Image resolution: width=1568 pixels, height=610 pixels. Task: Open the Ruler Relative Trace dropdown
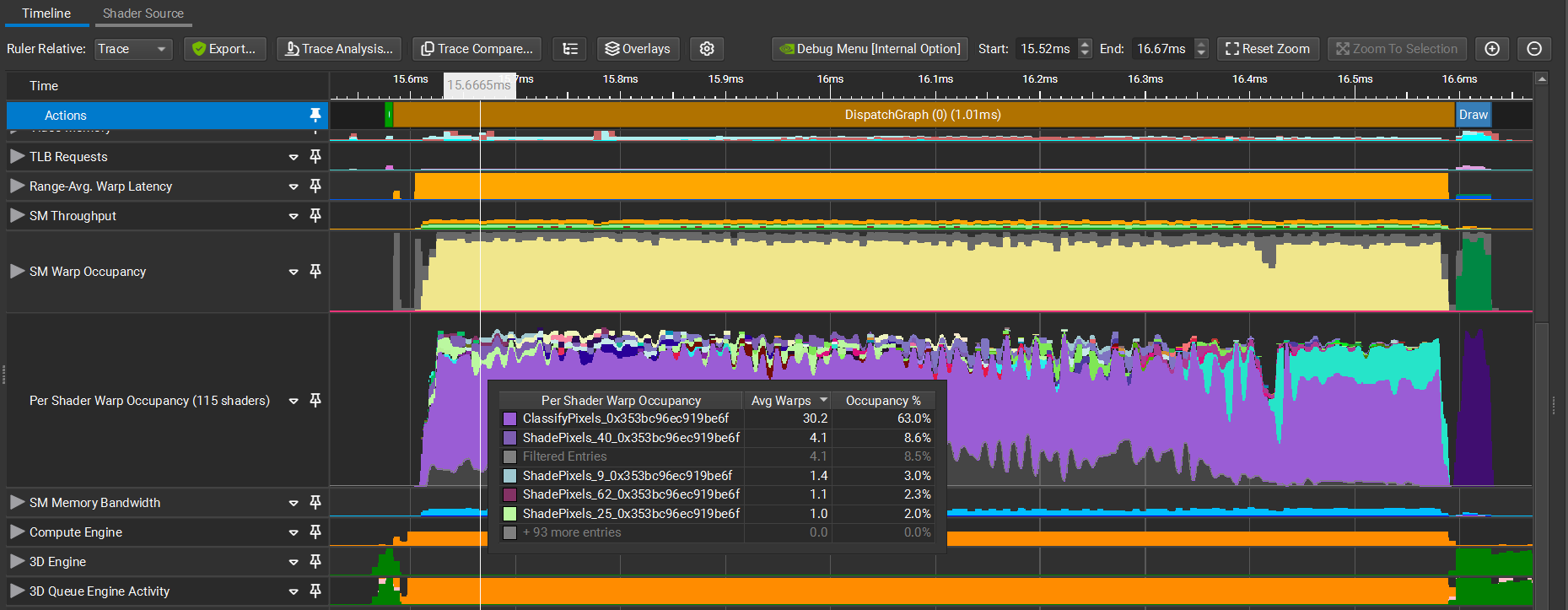pos(133,49)
